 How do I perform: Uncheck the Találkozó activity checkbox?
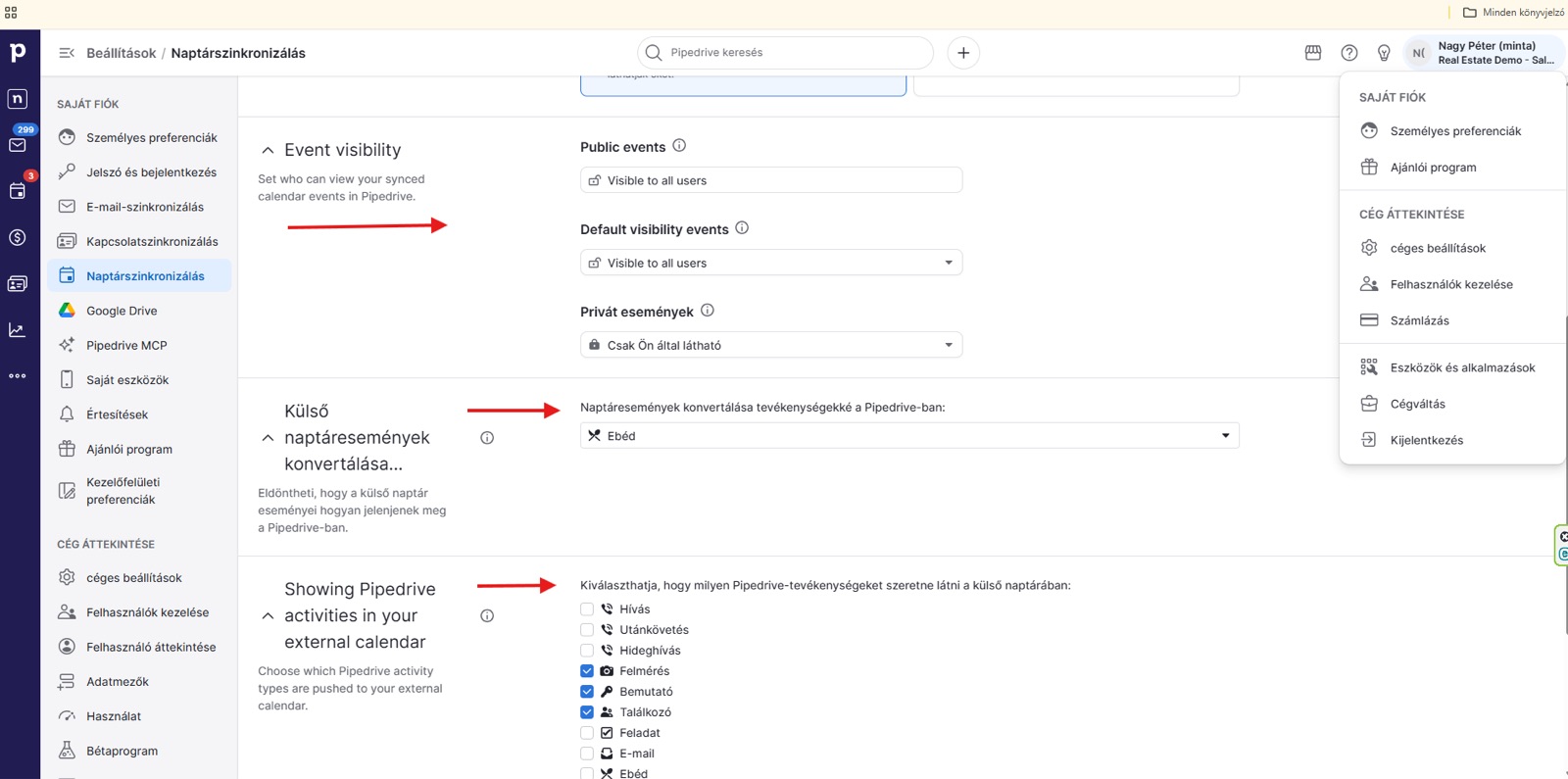[587, 712]
